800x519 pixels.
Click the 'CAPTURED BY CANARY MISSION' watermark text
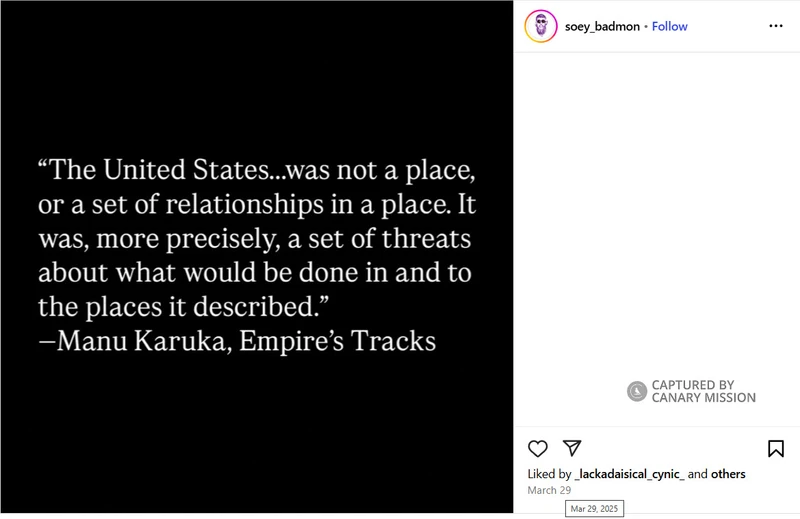703,391
